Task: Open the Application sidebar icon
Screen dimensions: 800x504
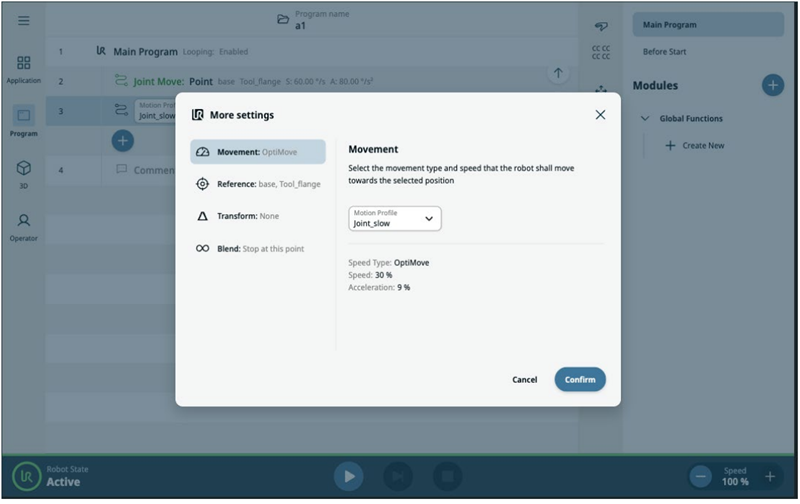Action: [23, 68]
